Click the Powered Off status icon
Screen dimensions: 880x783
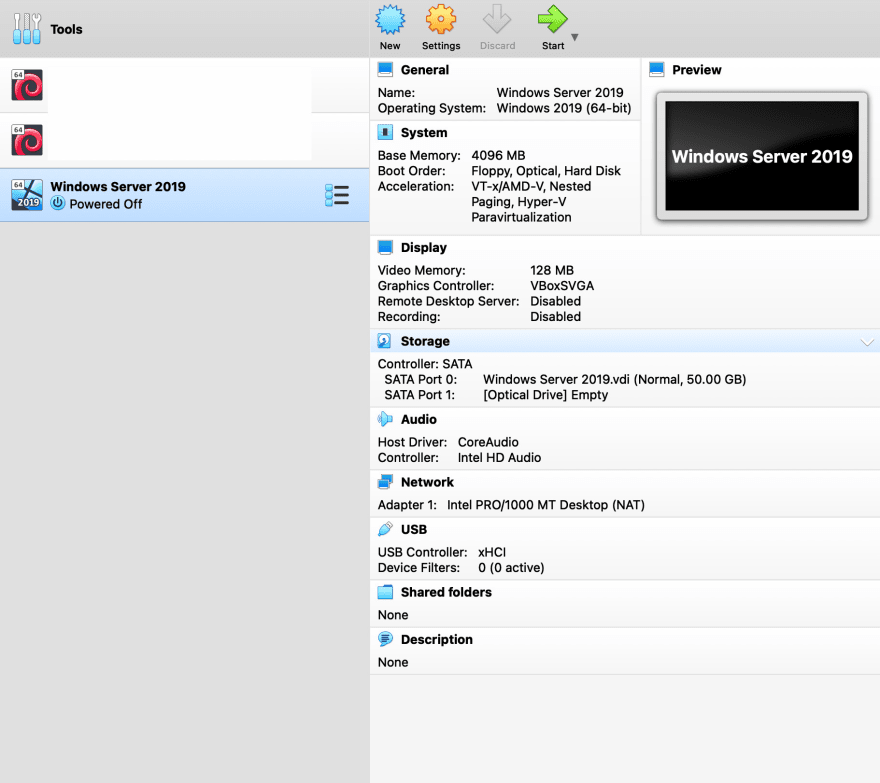(58, 203)
